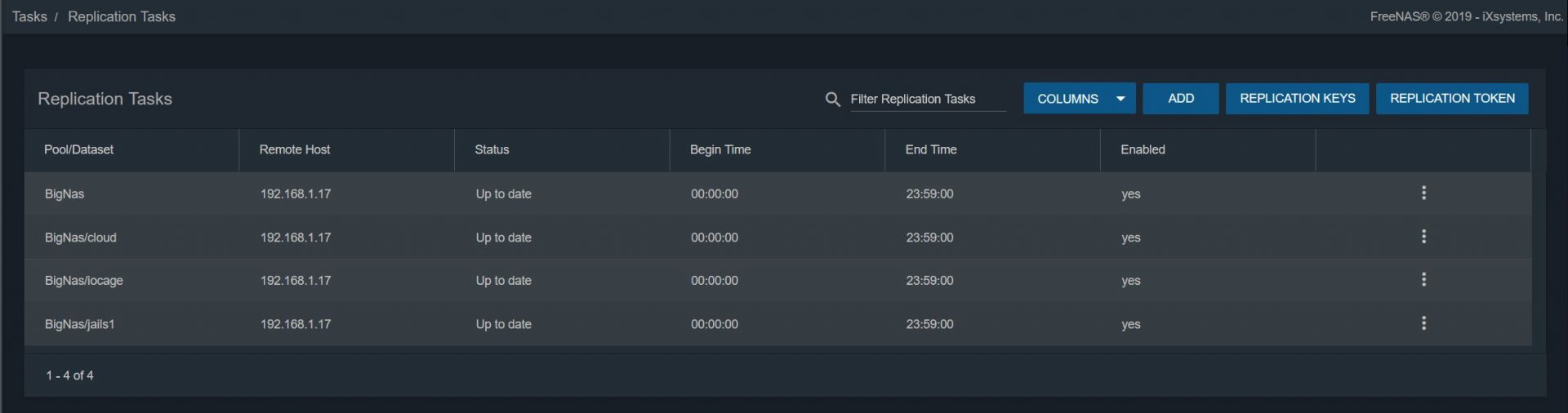Open options menu for BigNas/iocage row

[1423, 280]
